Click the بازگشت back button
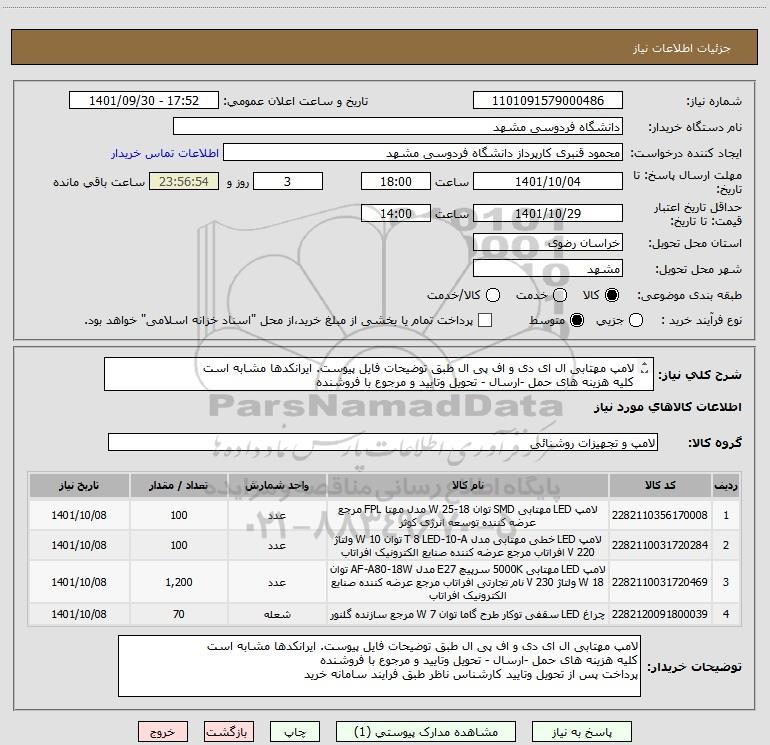This screenshot has height=745, width=770. pos(228,732)
